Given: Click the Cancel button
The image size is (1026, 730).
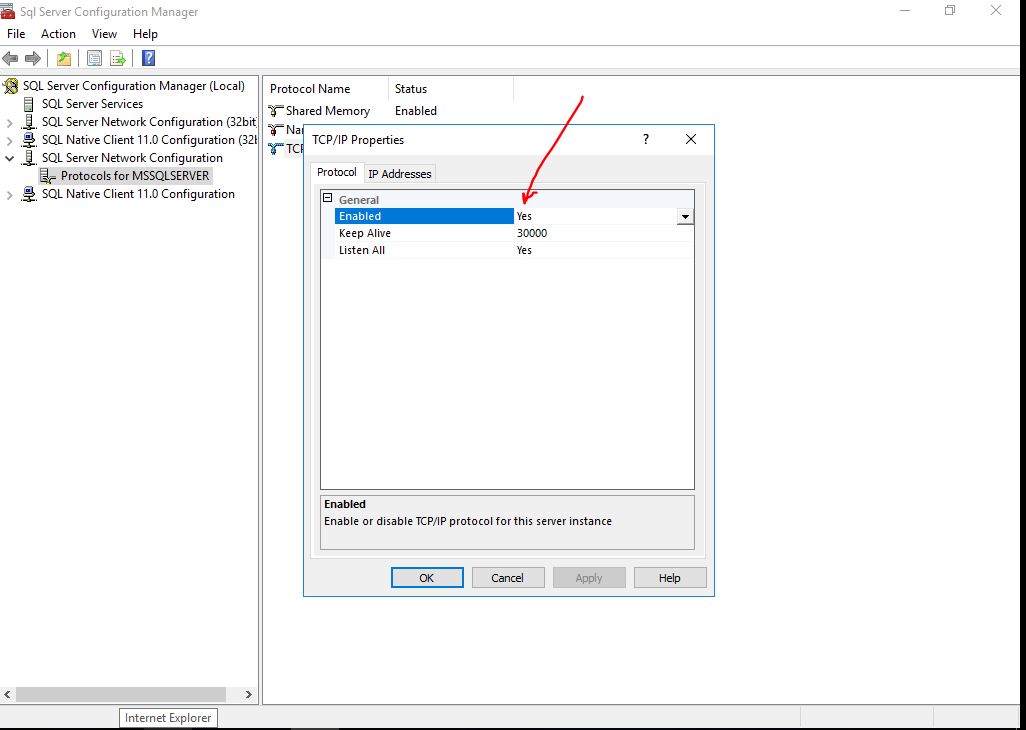Looking at the screenshot, I should (508, 578).
